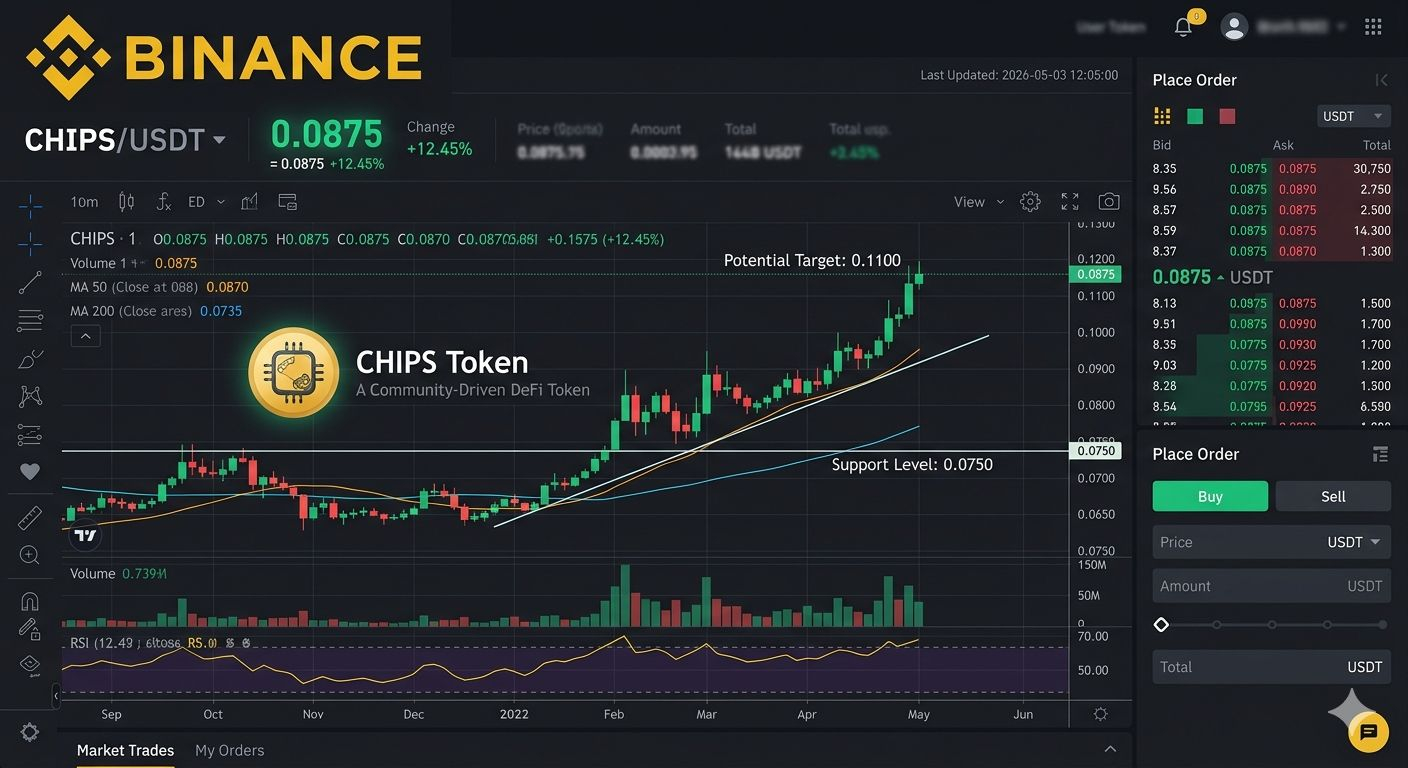Select order book row with total 30,750

(1271, 169)
